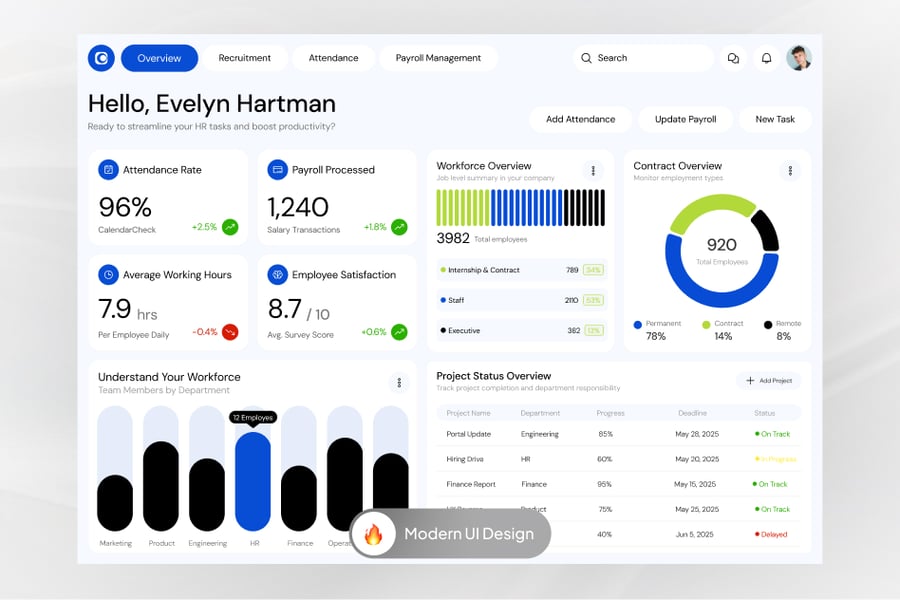Click the blue HR department bar
This screenshot has width=900, height=600.
point(253,480)
